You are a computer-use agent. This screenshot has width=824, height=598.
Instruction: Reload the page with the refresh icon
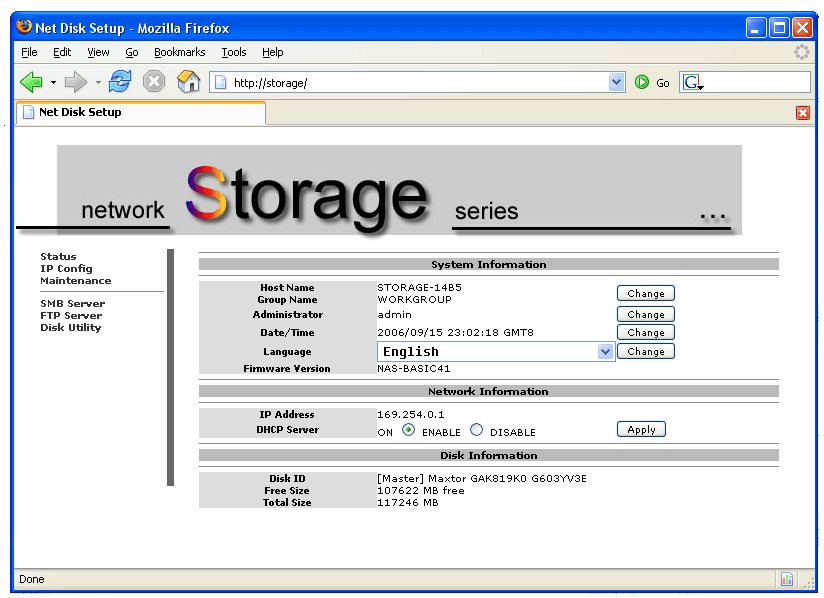120,83
